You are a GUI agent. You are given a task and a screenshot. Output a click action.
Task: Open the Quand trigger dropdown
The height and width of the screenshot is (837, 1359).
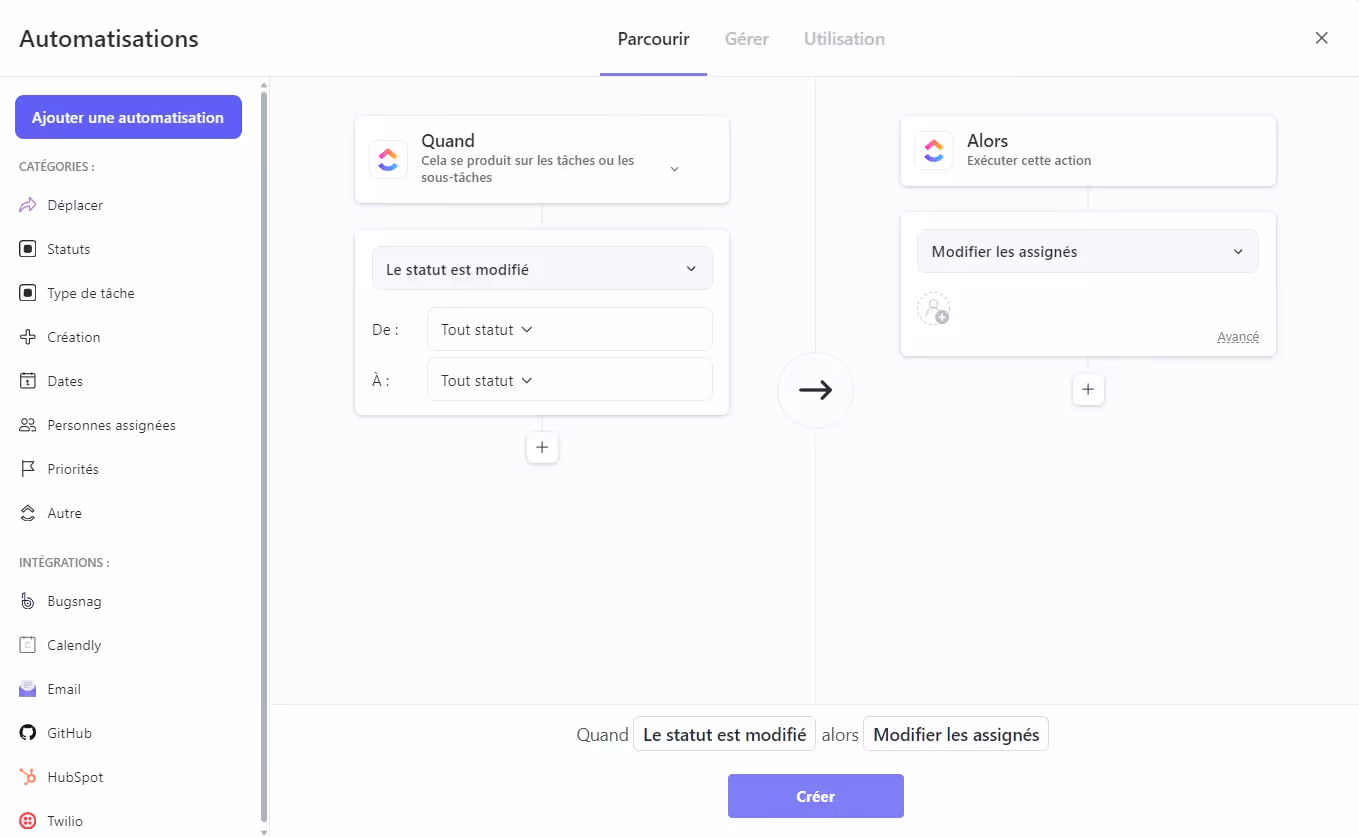click(675, 170)
